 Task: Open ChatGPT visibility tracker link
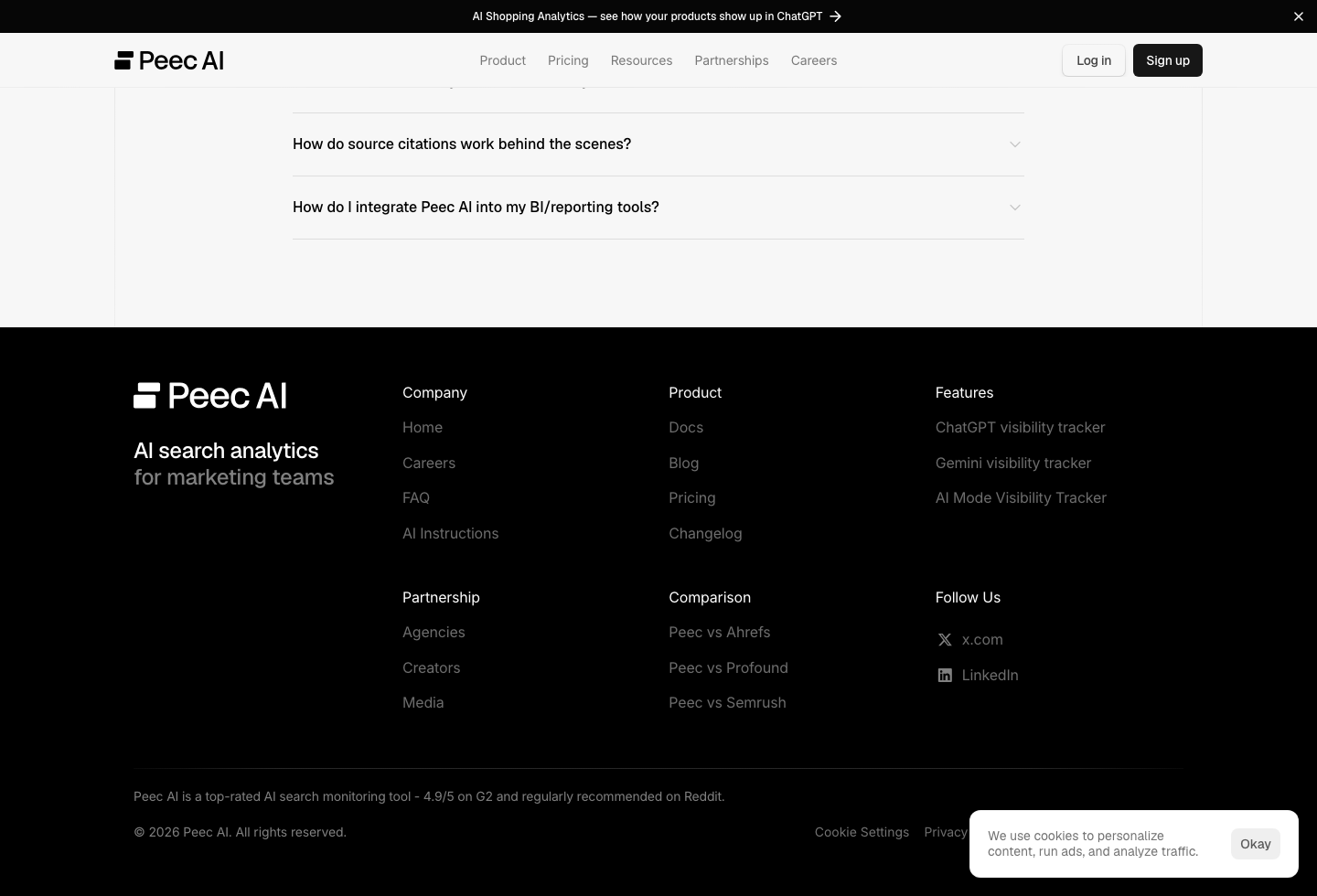[x=1021, y=428]
